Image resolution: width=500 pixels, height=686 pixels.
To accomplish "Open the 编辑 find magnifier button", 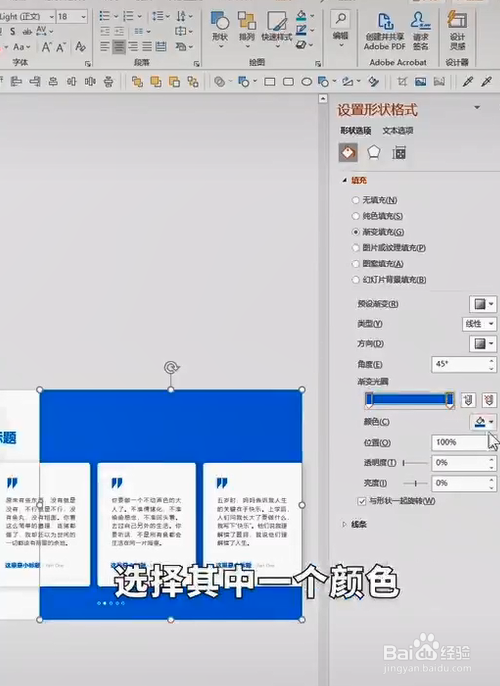I will point(340,27).
